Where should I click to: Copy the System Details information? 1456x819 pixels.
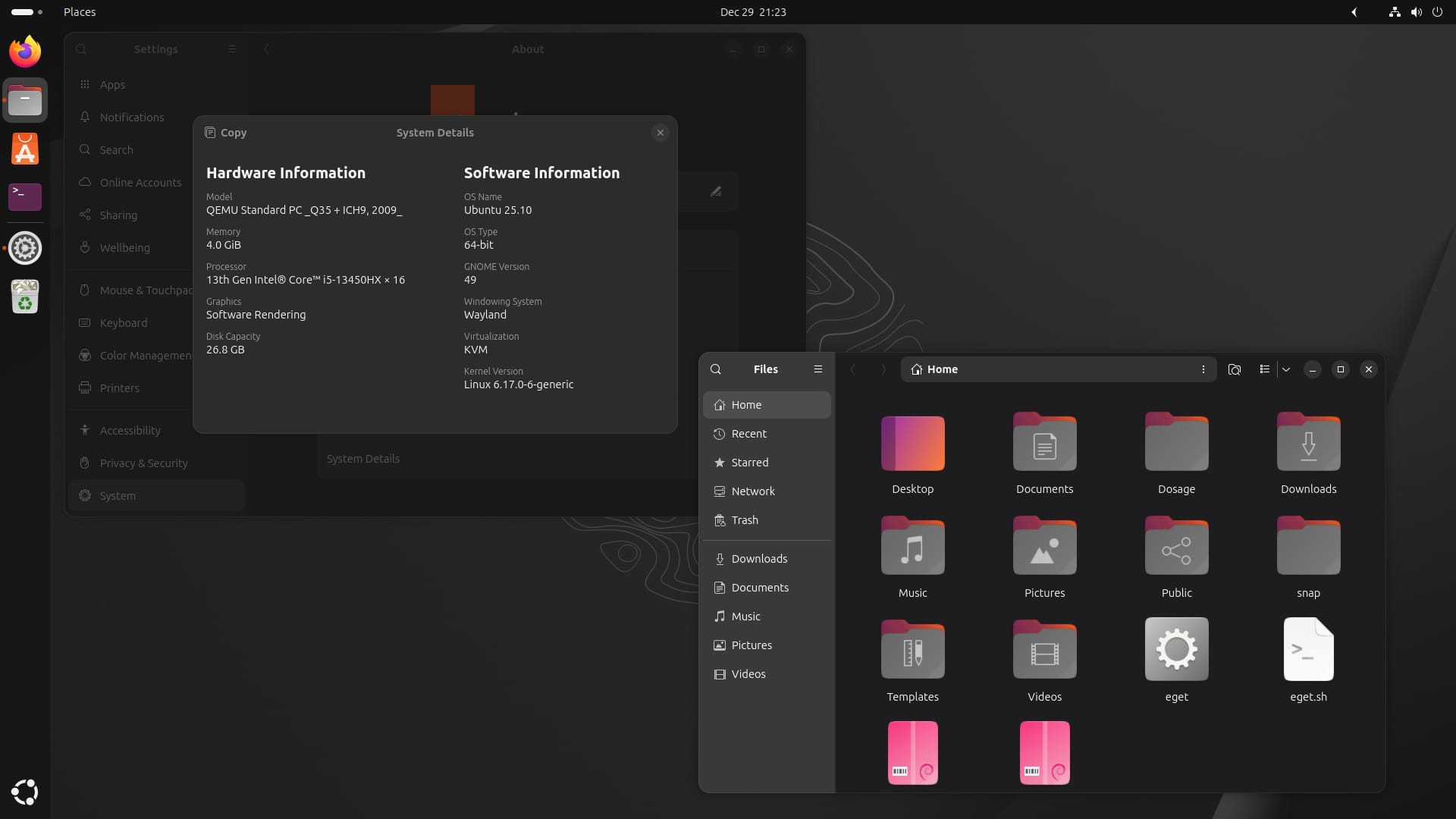[225, 133]
